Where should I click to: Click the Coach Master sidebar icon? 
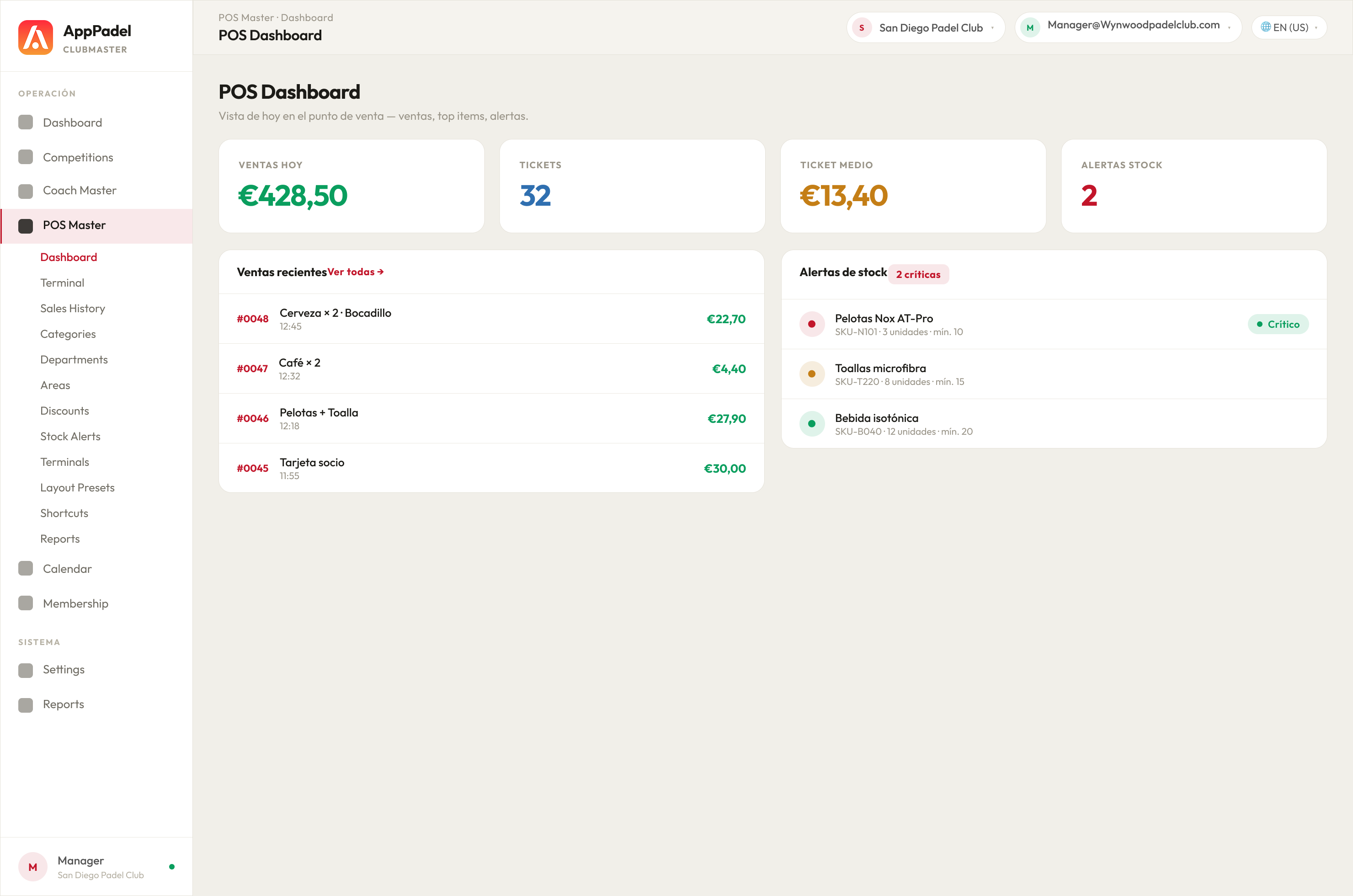coord(26,191)
